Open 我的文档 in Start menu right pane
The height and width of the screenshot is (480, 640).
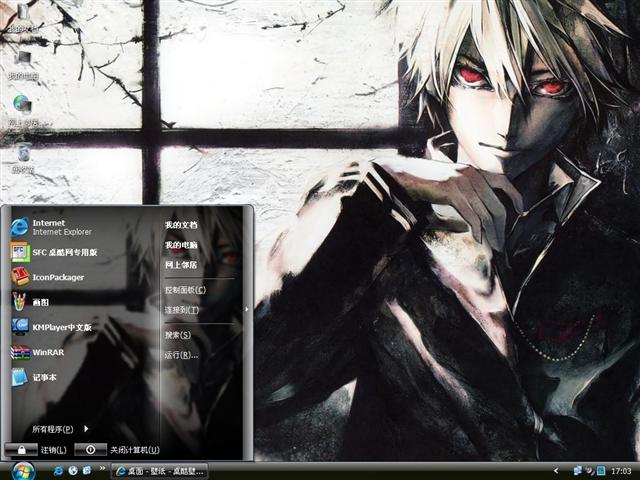tap(181, 225)
